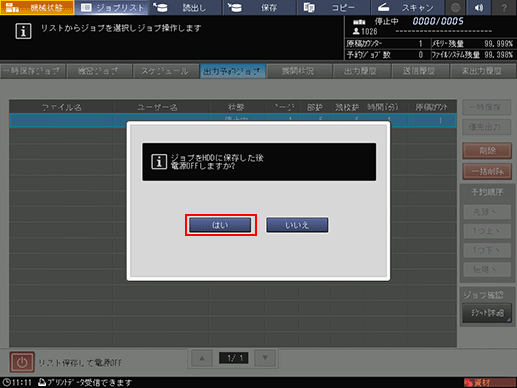Viewport: 517px width, 388px height.
Task: Open the チケット詳細 ticket details button
Action: click(487, 313)
